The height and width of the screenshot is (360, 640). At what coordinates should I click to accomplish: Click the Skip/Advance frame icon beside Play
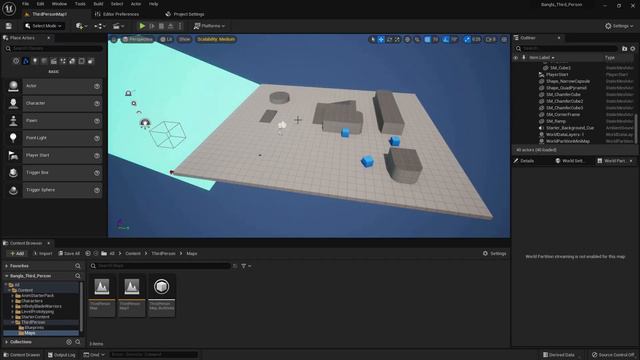tap(152, 26)
